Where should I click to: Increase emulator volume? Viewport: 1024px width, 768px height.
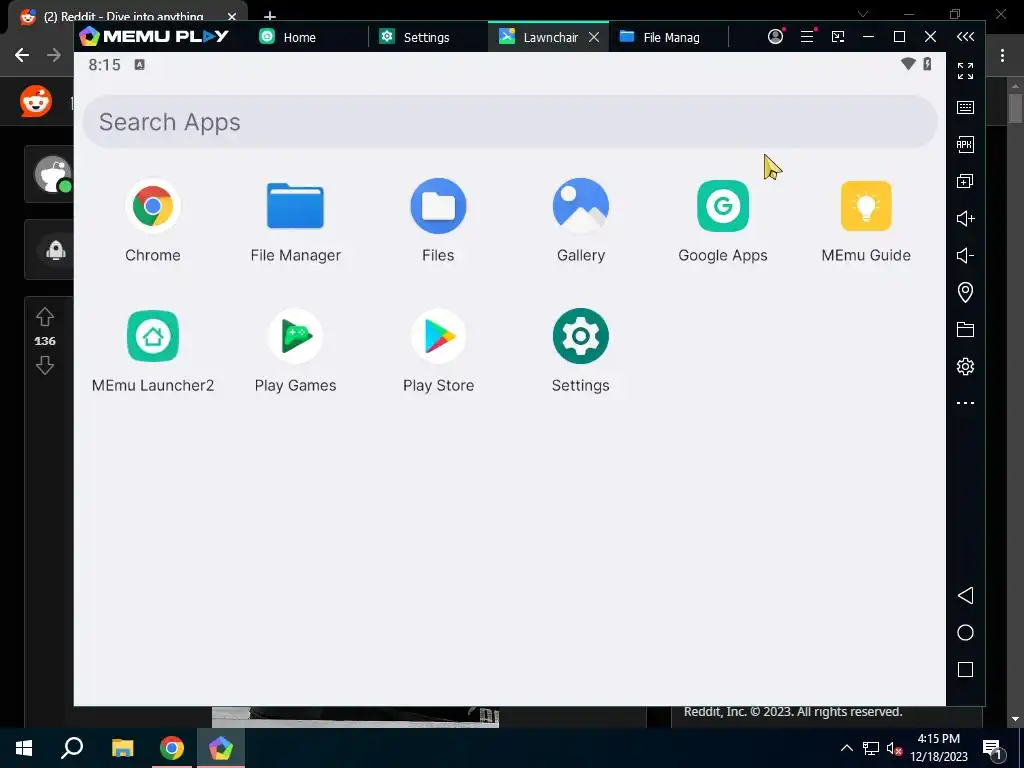(965, 218)
